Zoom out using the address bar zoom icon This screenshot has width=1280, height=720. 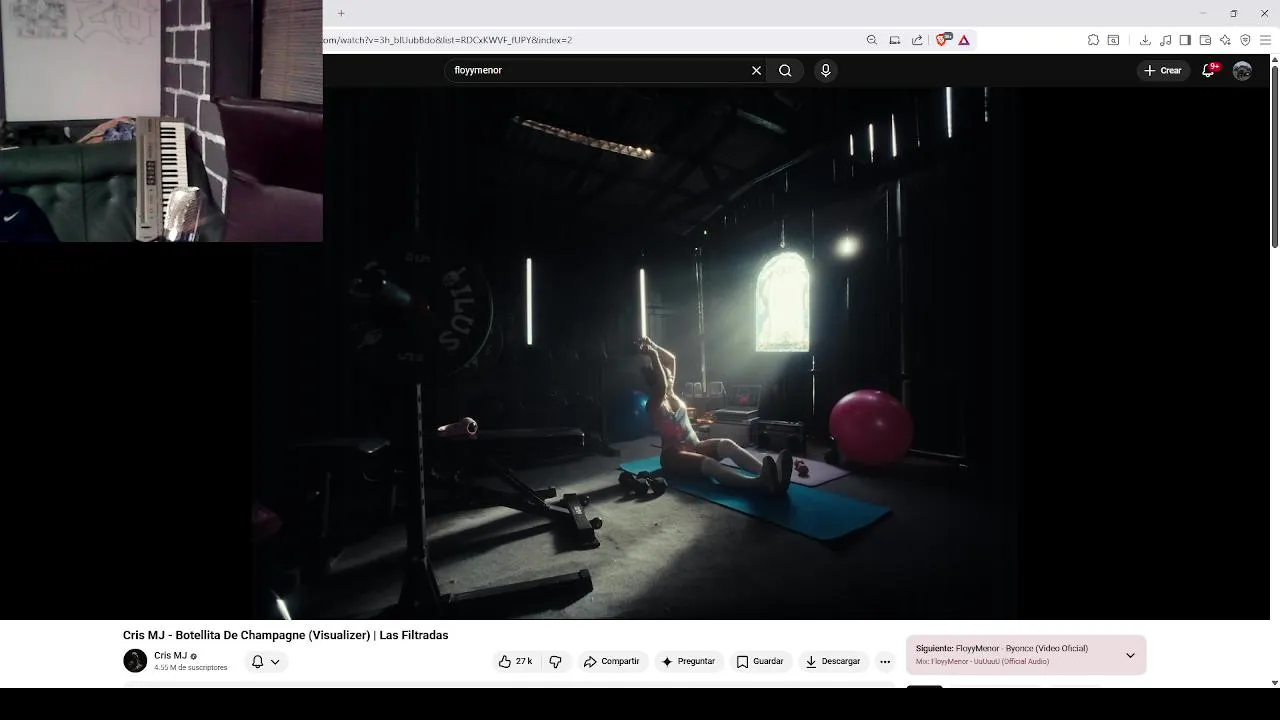(871, 40)
